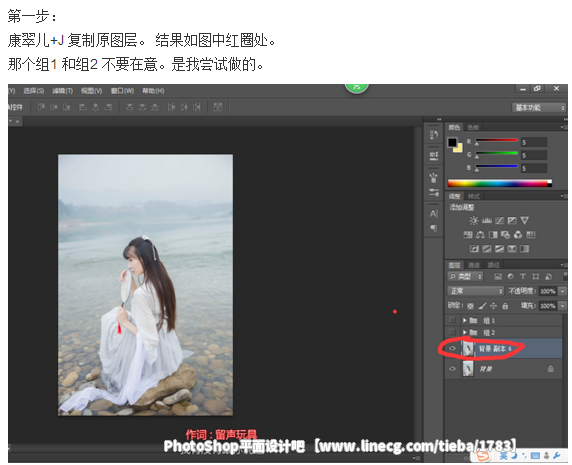Add a Channel Mixer adjustment
This screenshot has height=465, width=572.
[x=518, y=235]
